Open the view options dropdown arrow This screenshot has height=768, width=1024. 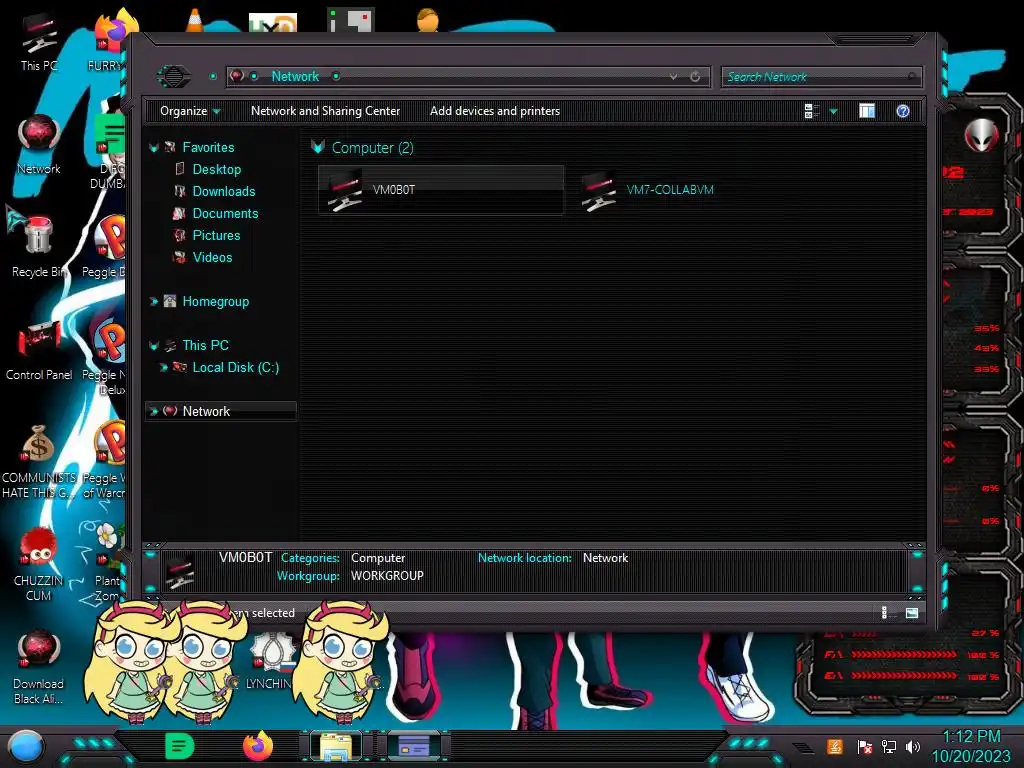pyautogui.click(x=833, y=112)
